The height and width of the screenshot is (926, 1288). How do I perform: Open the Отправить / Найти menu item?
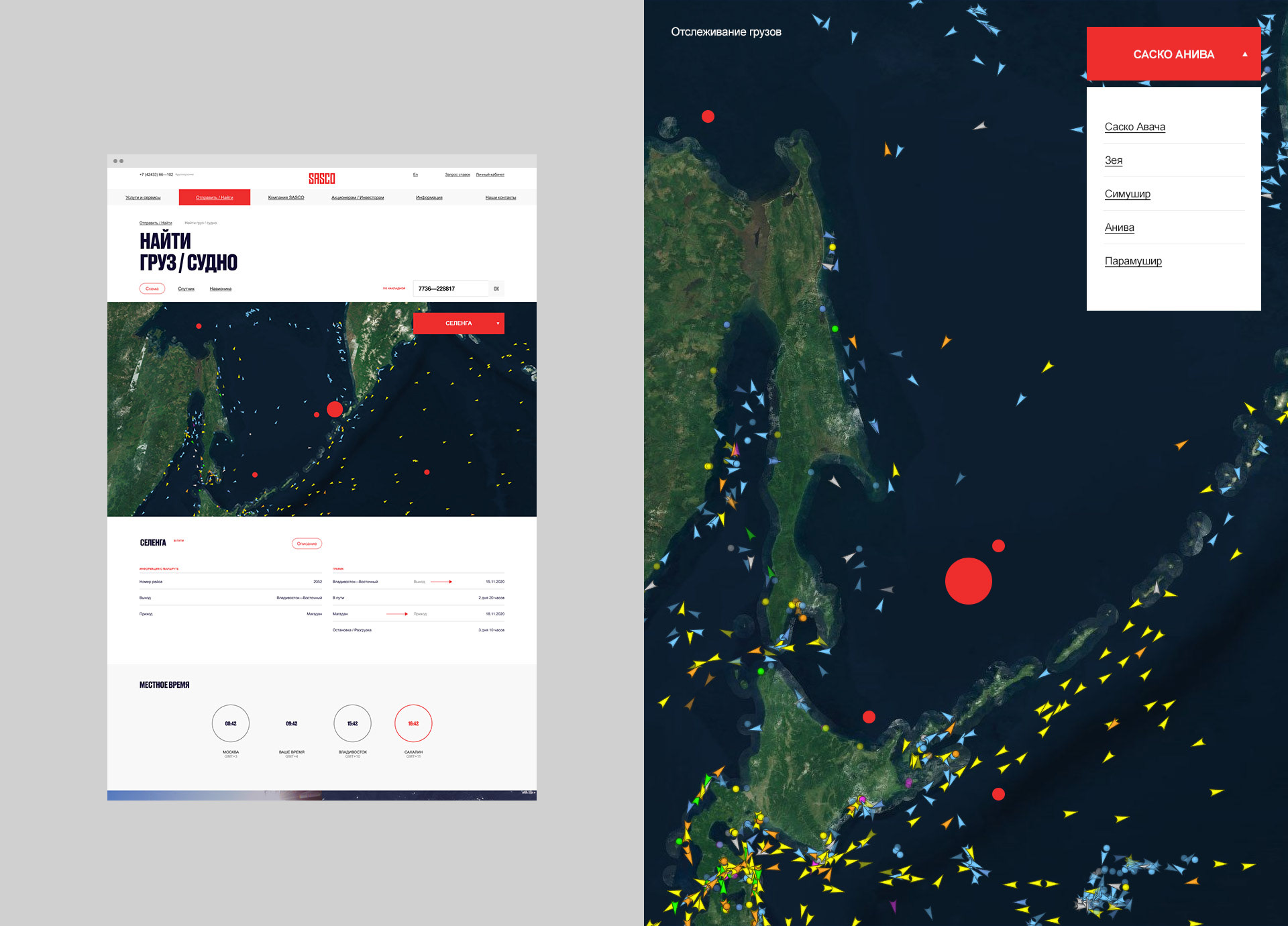coord(215,197)
